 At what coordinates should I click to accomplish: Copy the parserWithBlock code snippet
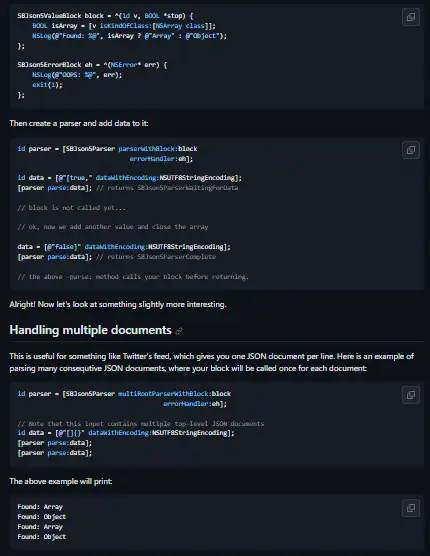[x=411, y=150]
